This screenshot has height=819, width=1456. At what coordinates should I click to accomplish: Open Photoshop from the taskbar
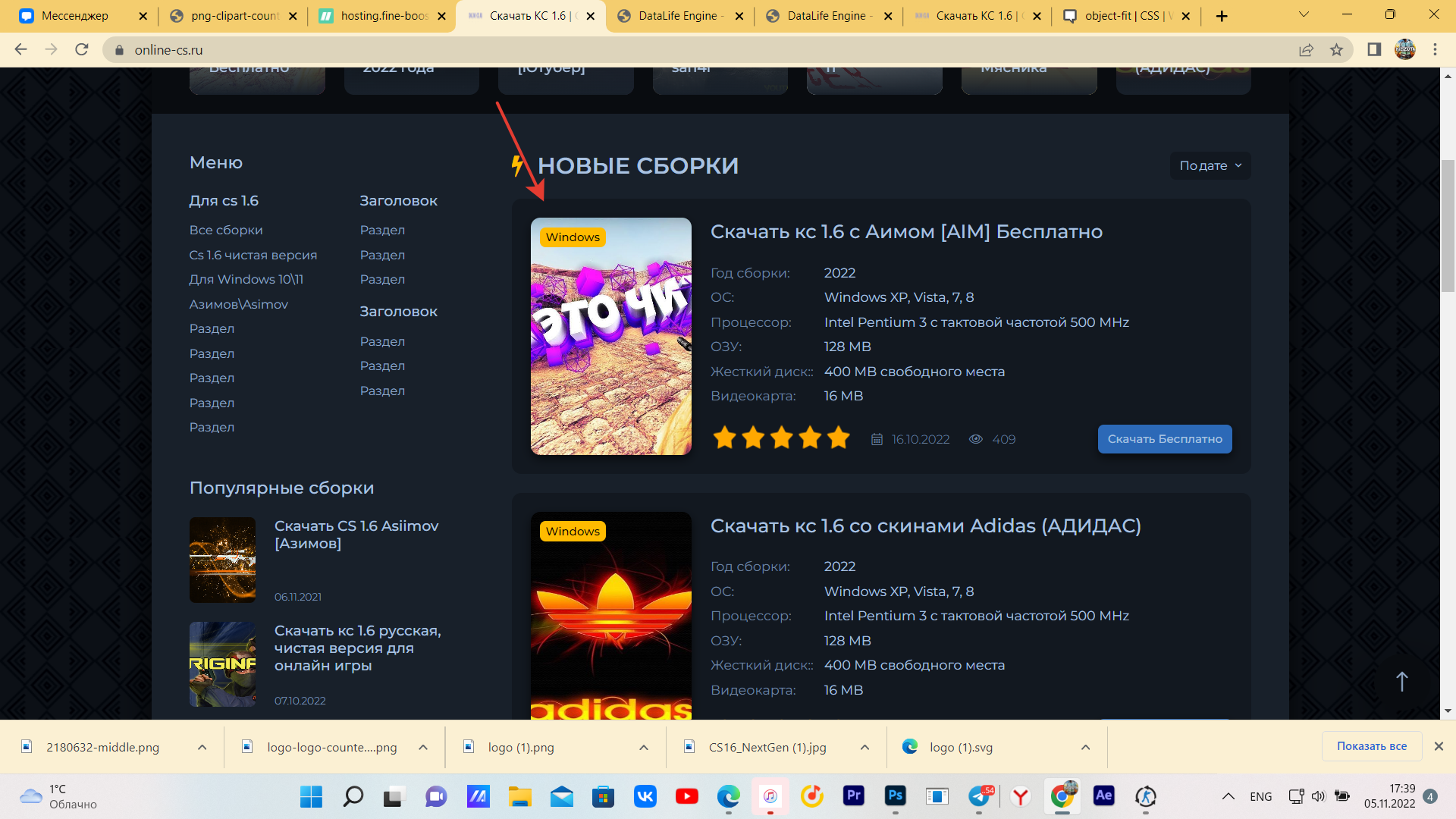click(x=895, y=795)
